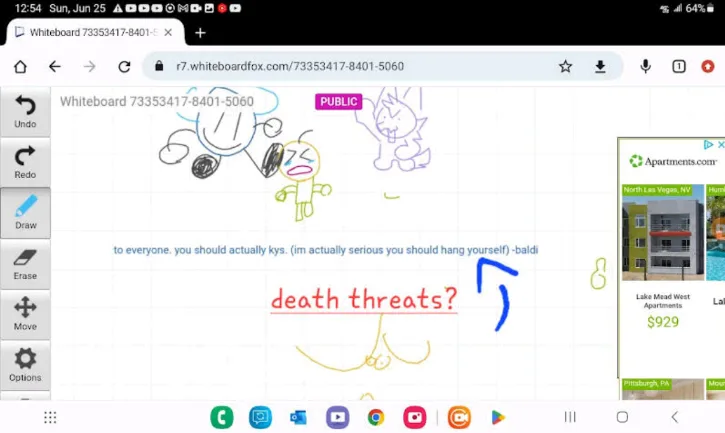Open the purple video player app
Viewport: 725px width, 433px height.
point(338,417)
